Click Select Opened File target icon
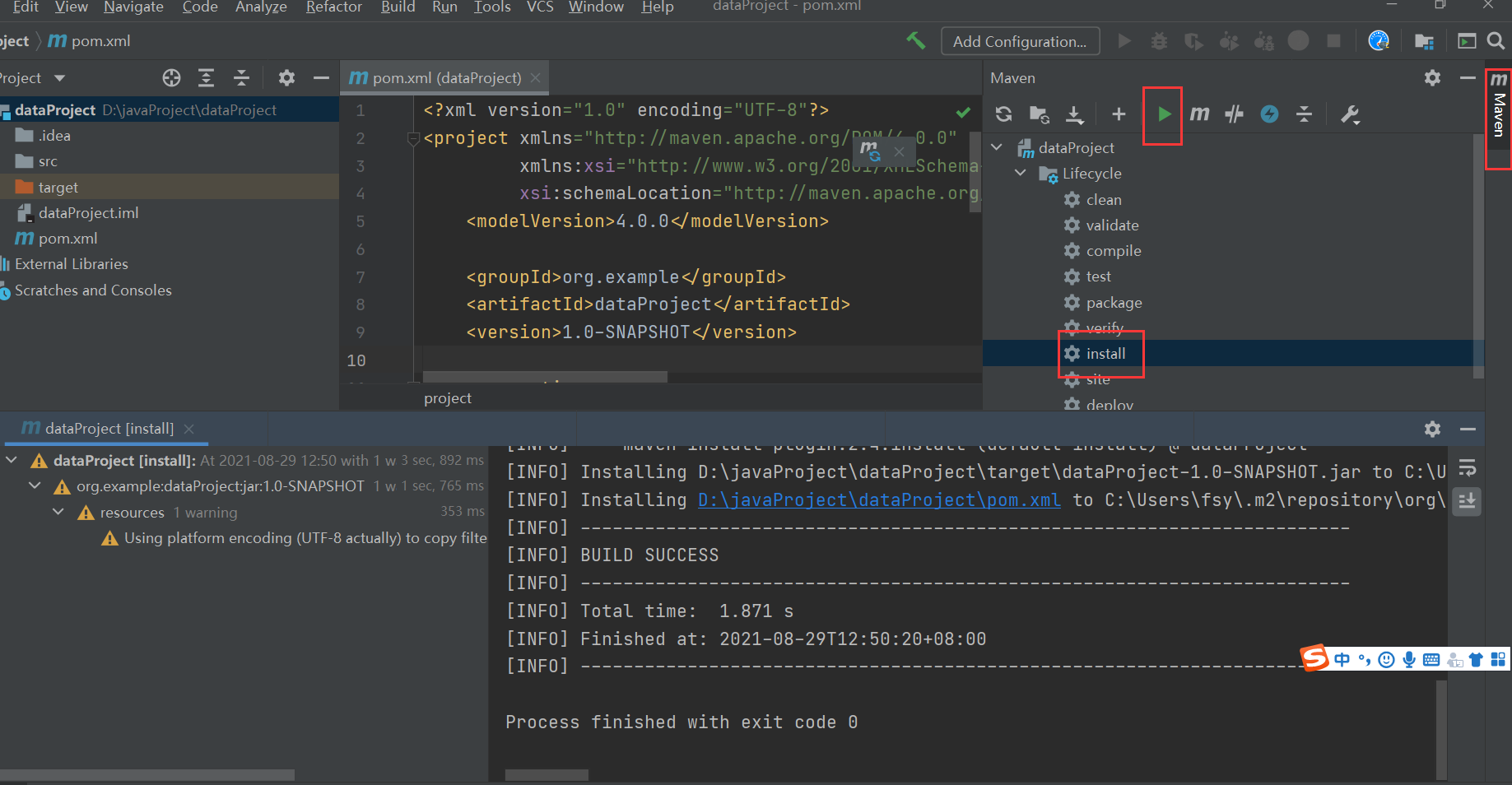1512x785 pixels. tap(171, 77)
